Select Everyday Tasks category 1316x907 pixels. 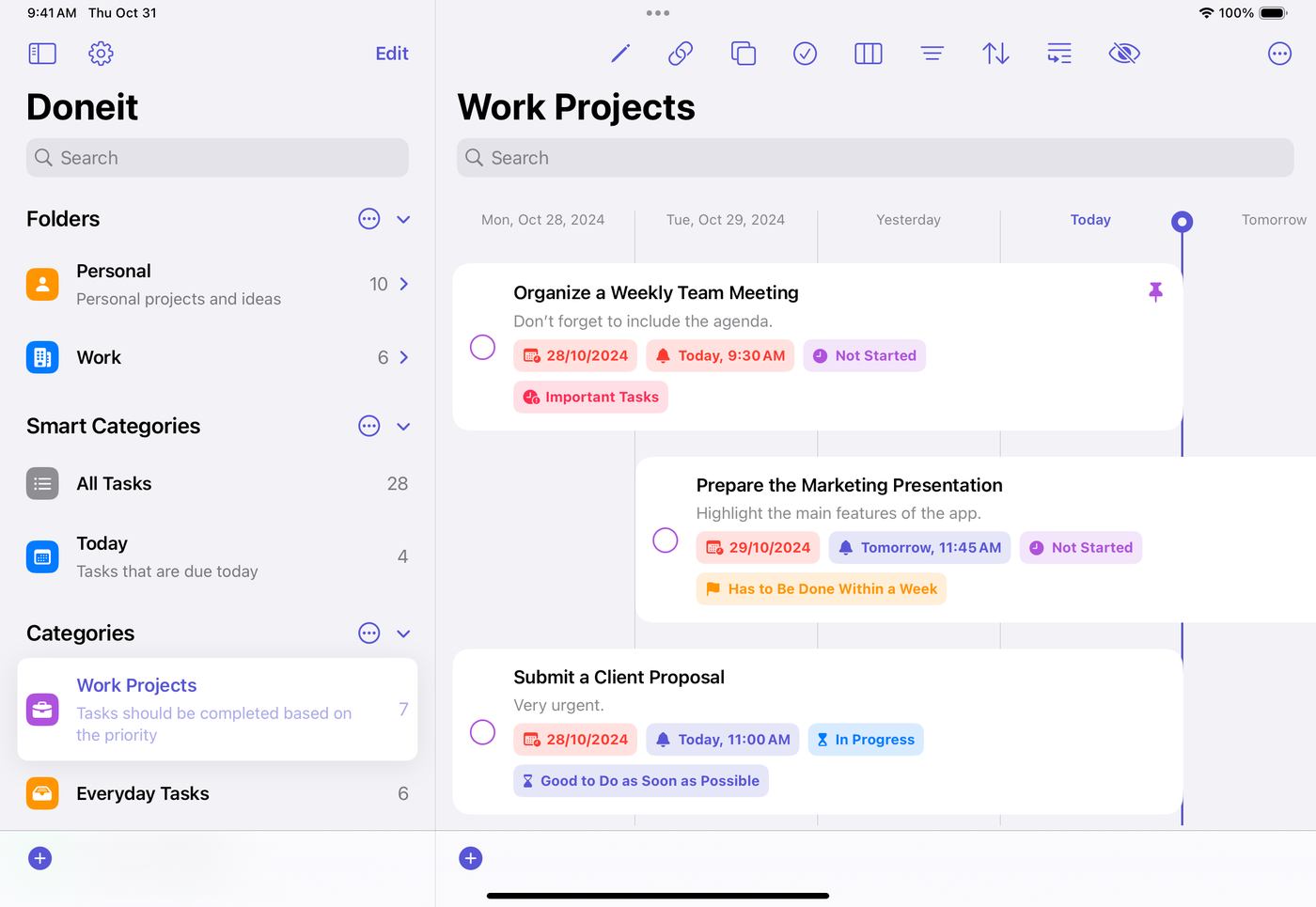coord(217,794)
